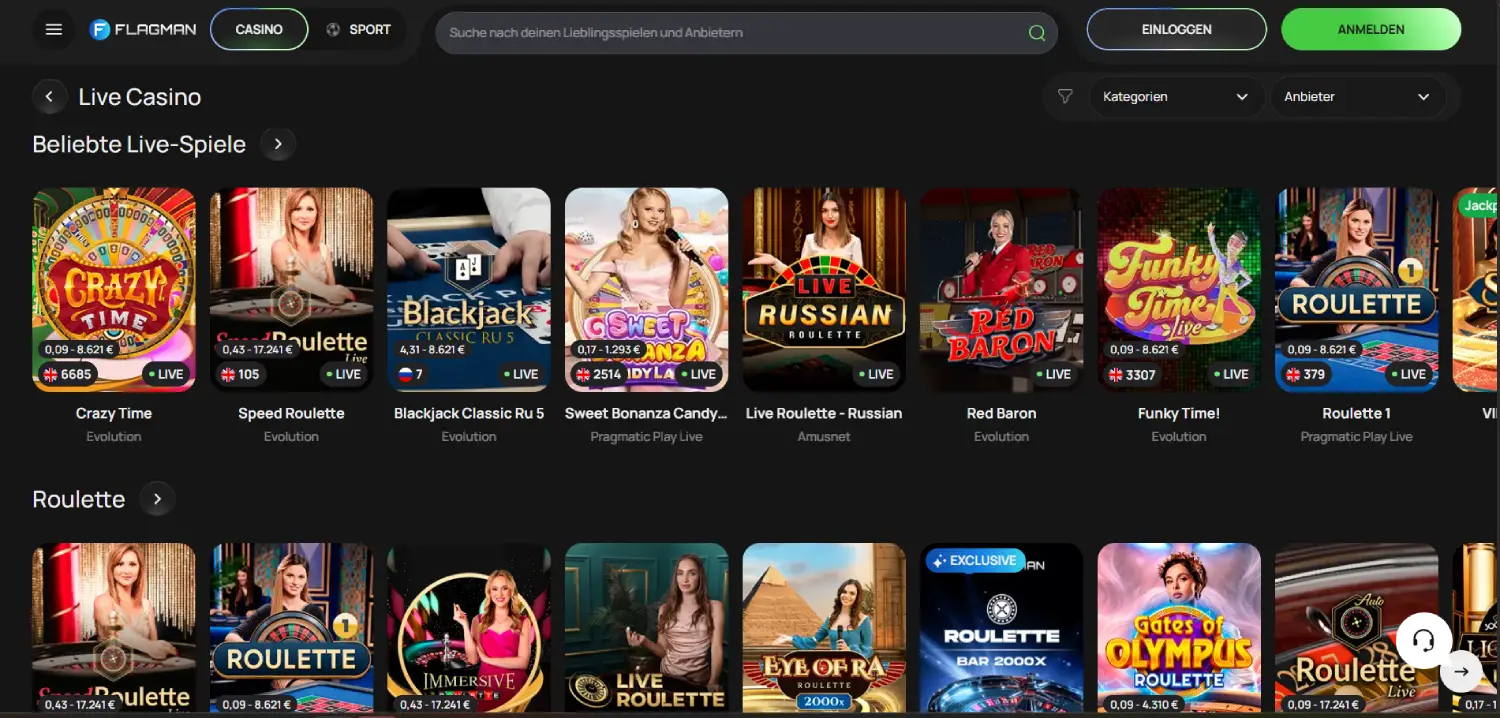Open the Immersive Roulette thumbnail

tap(469, 628)
